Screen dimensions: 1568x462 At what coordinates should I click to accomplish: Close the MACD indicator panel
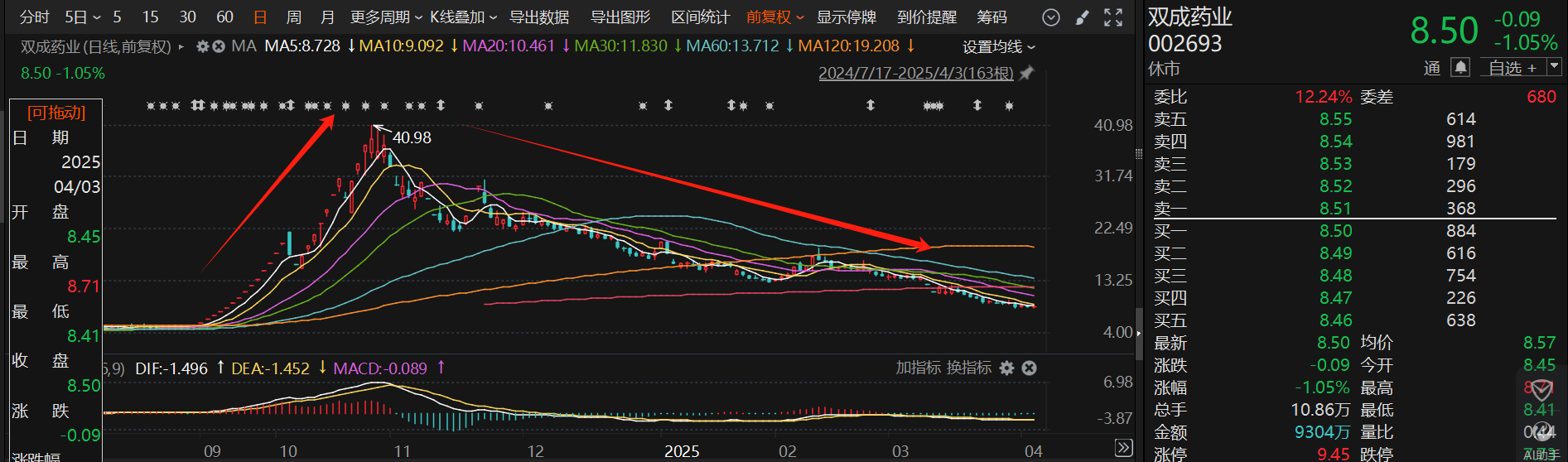tap(1029, 368)
